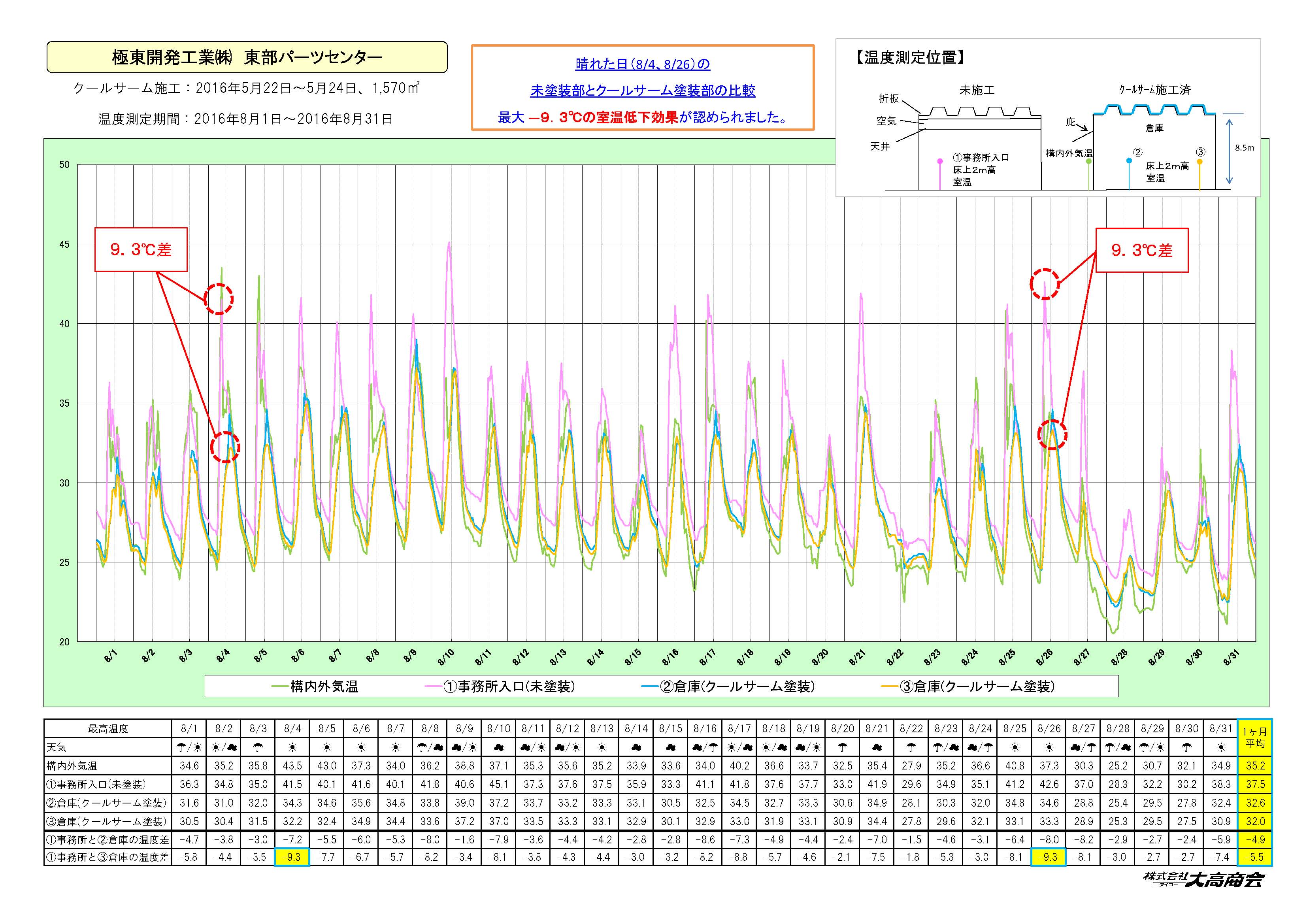Viewport: 1307px width, 924px height.
Task: Select the cloud weather icon for 8/14
Action: coord(636,747)
